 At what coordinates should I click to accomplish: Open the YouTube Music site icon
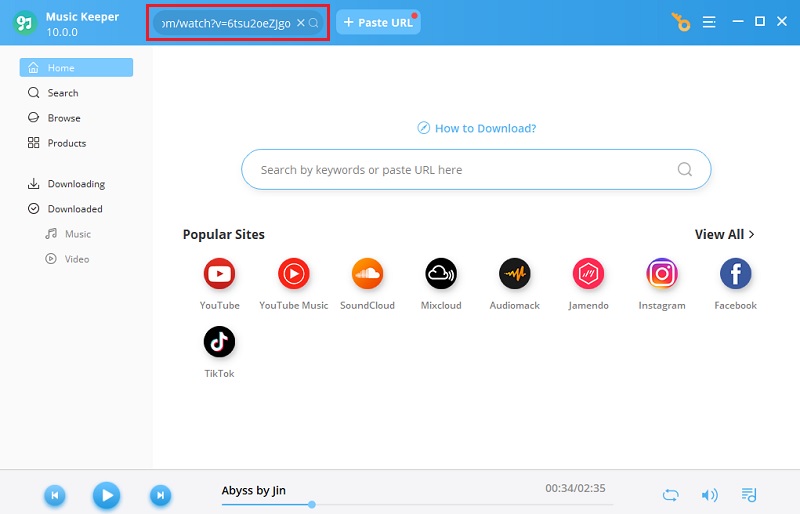pyautogui.click(x=293, y=274)
